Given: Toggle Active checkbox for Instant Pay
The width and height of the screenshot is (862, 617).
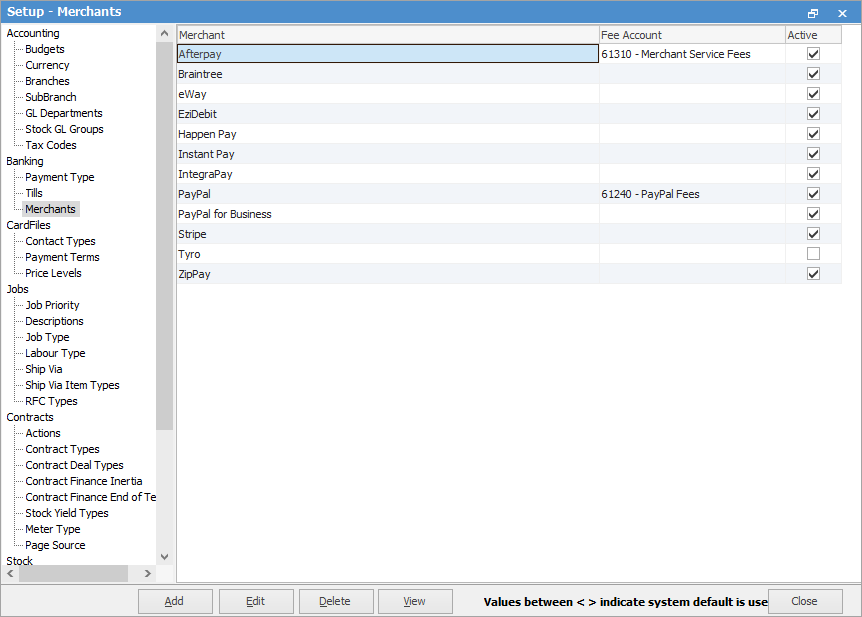Looking at the screenshot, I should (813, 154).
